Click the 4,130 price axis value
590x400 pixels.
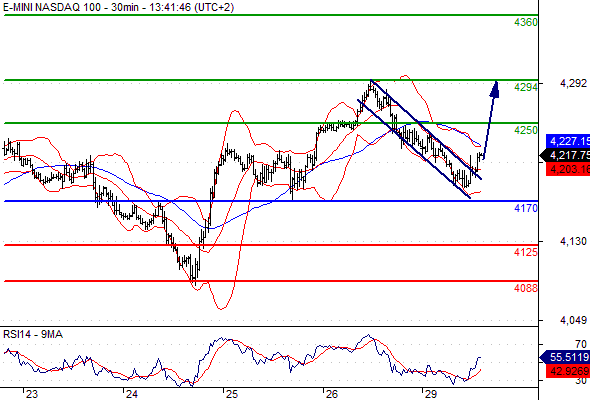click(573, 241)
